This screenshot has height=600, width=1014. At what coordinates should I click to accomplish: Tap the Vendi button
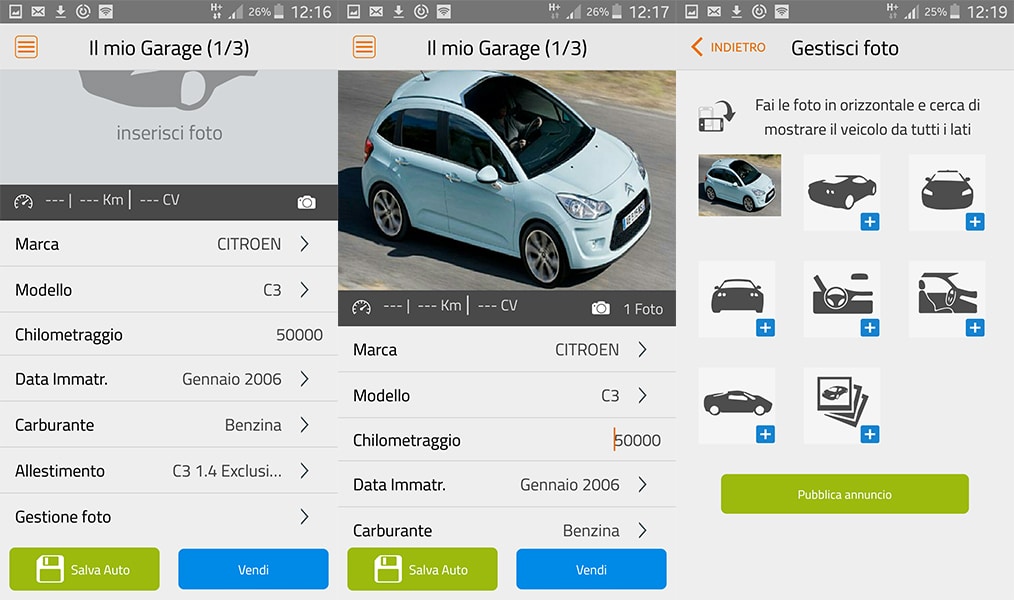(x=253, y=569)
